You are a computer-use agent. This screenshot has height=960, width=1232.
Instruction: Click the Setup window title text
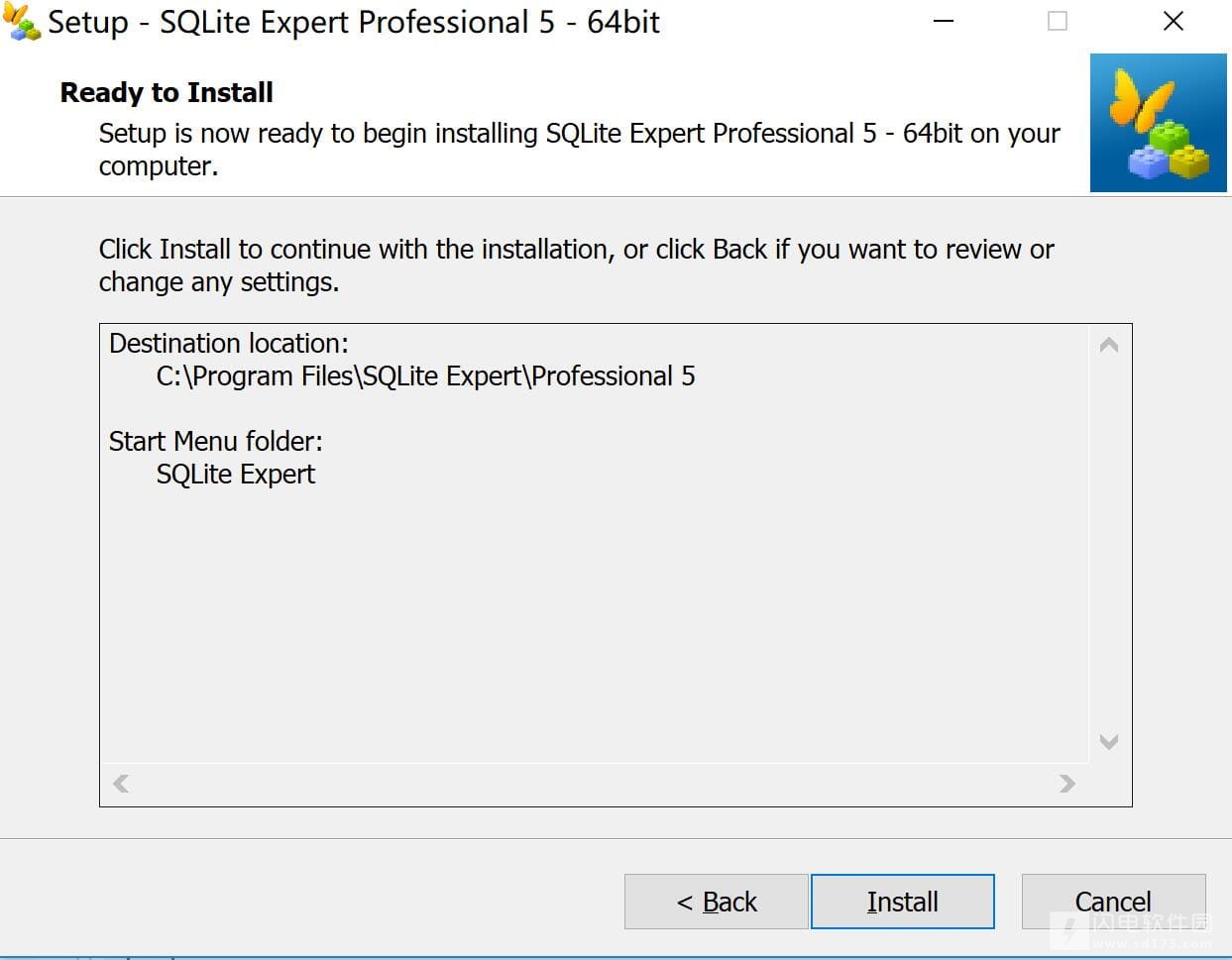pyautogui.click(x=354, y=23)
